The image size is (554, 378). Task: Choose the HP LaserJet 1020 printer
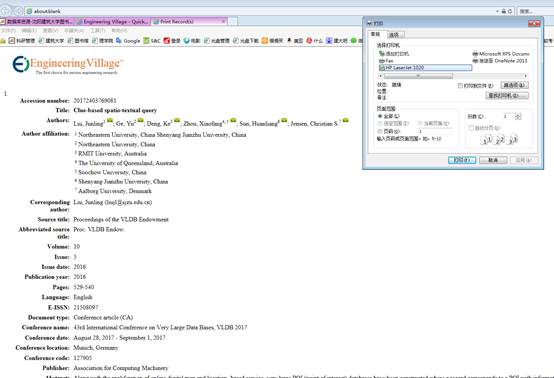click(x=425, y=67)
